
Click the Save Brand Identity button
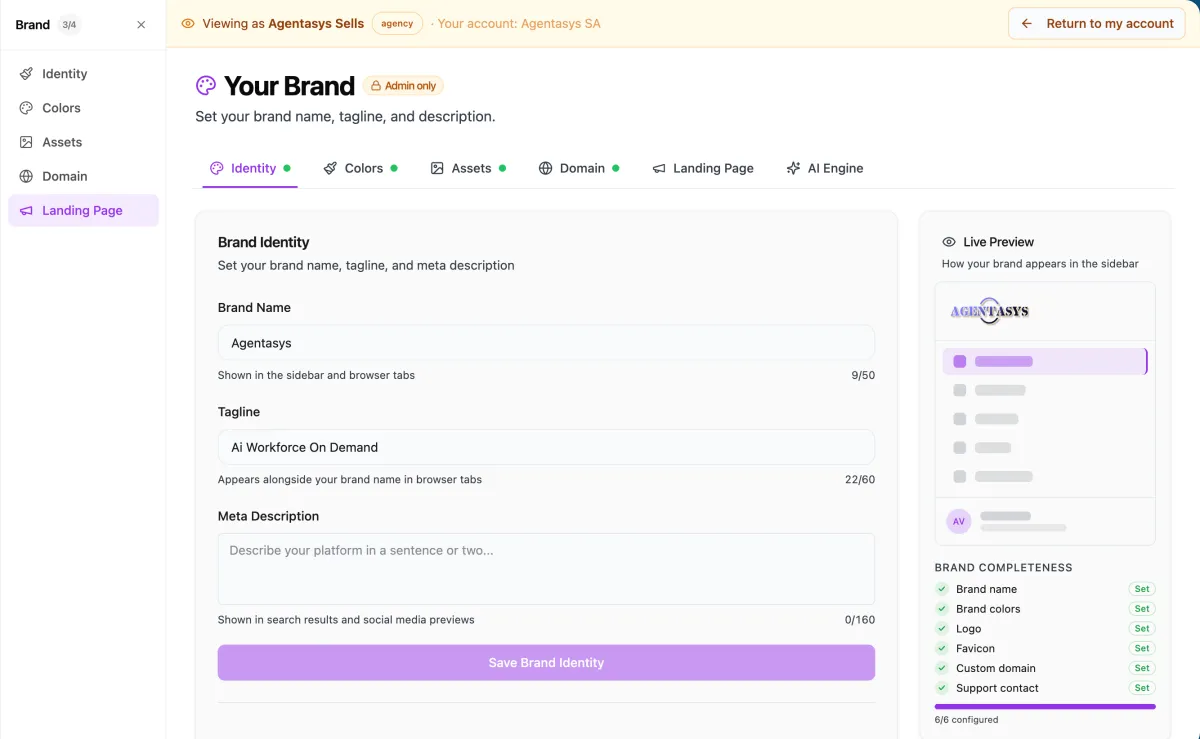[546, 663]
